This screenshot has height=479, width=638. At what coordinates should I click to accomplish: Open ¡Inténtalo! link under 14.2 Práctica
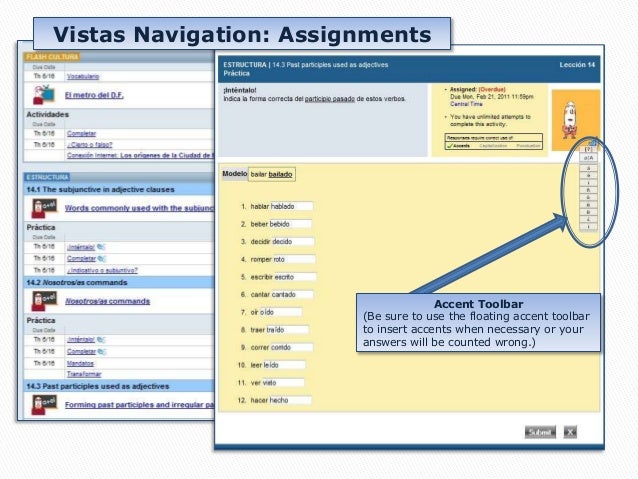click(81, 340)
